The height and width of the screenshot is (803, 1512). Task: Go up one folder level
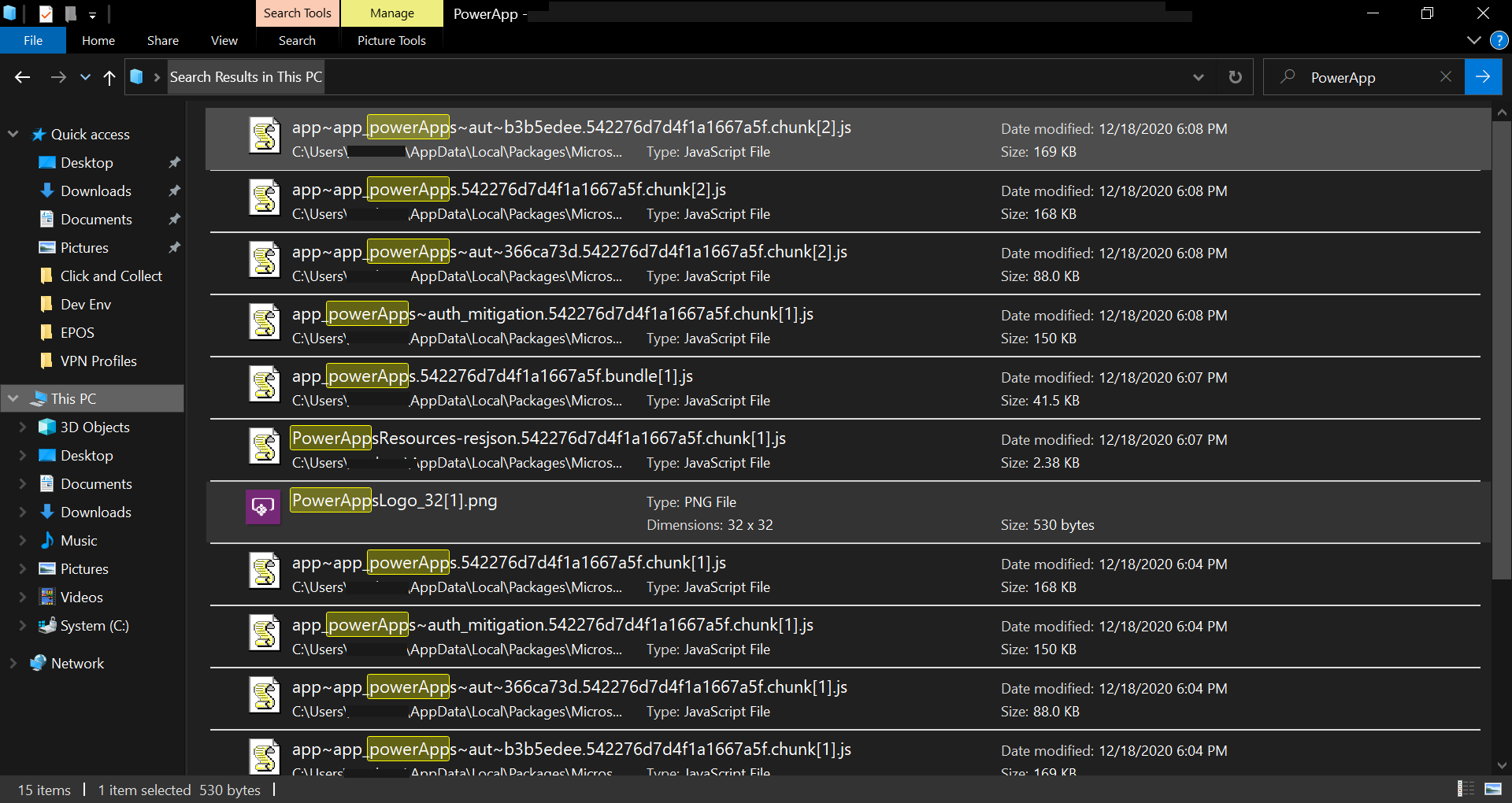pos(109,77)
